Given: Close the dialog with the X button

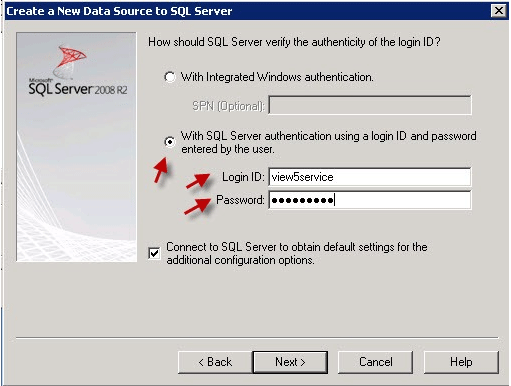Looking at the screenshot, I should point(499,11).
